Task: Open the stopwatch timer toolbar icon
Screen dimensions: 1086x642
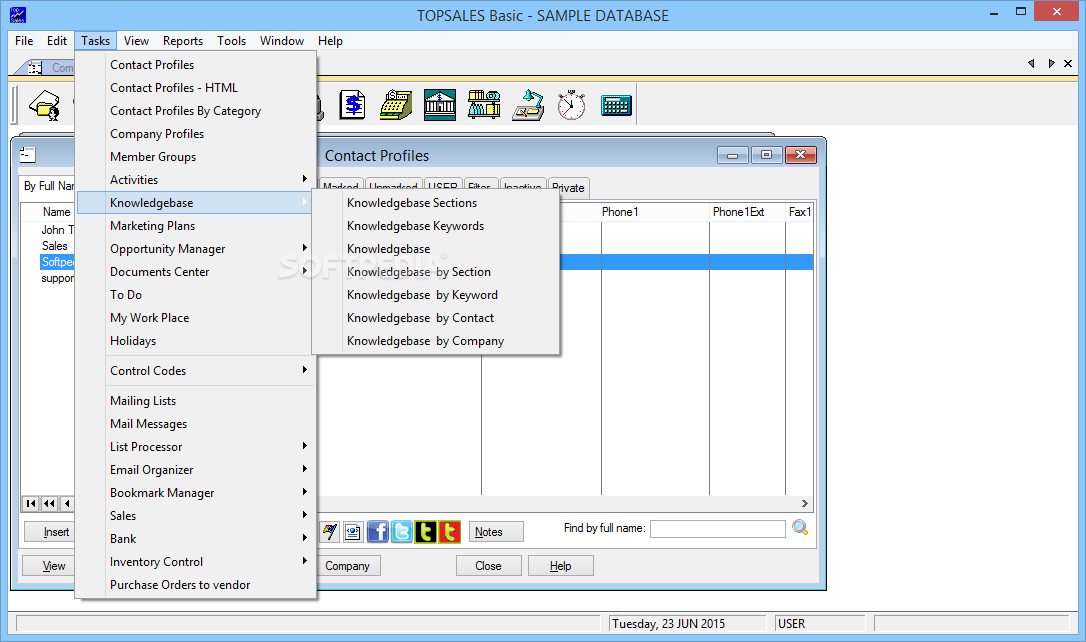Action: (x=571, y=105)
